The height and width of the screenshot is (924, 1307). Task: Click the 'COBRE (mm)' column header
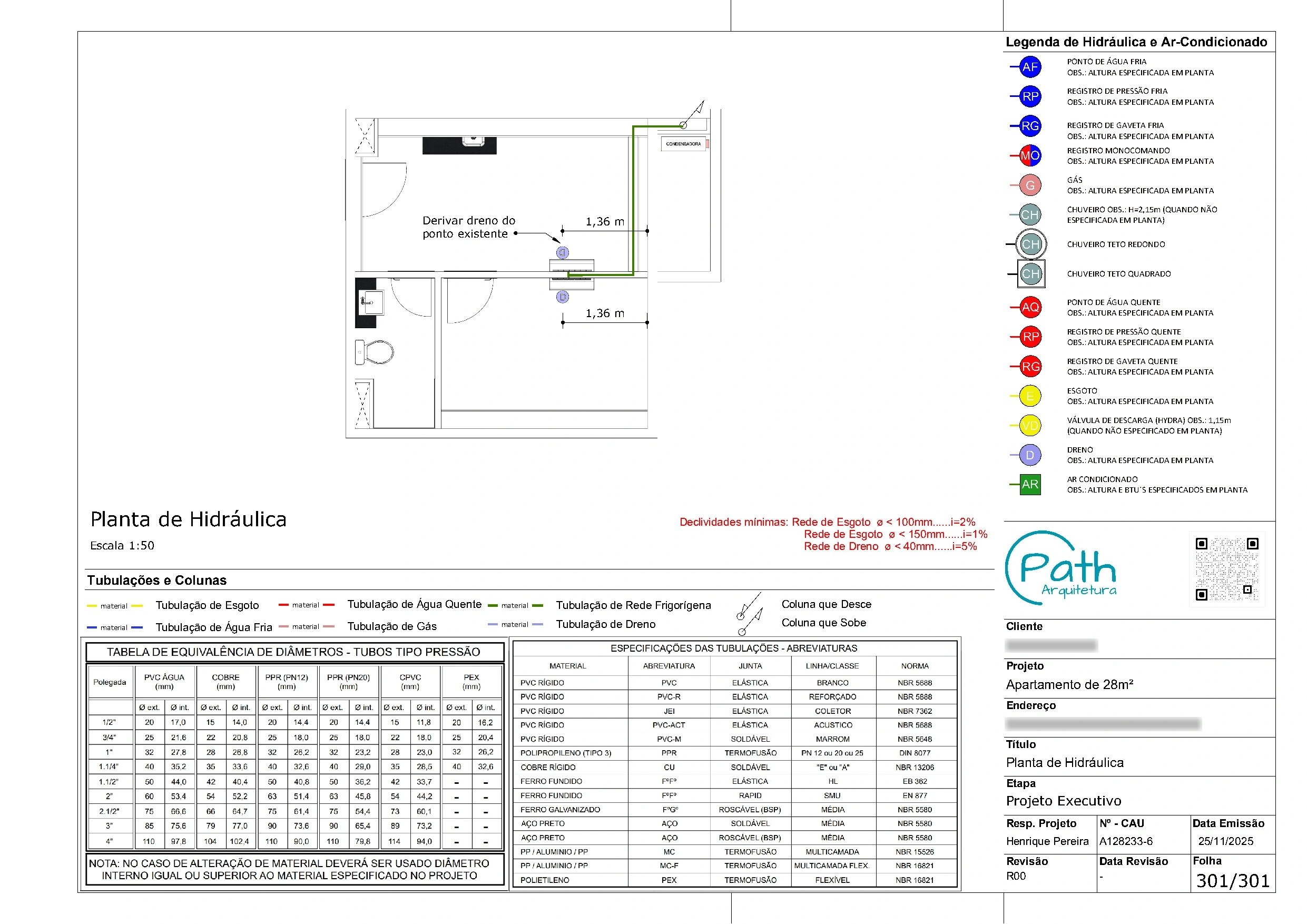(226, 682)
